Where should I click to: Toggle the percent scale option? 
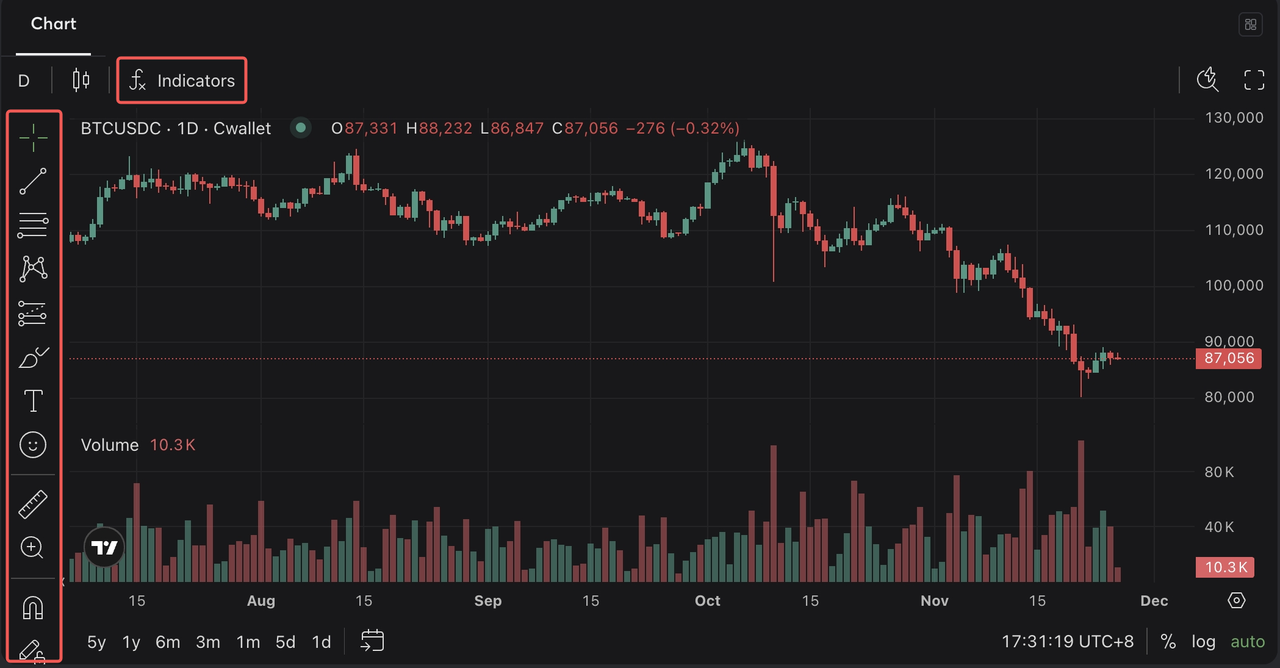(1168, 642)
